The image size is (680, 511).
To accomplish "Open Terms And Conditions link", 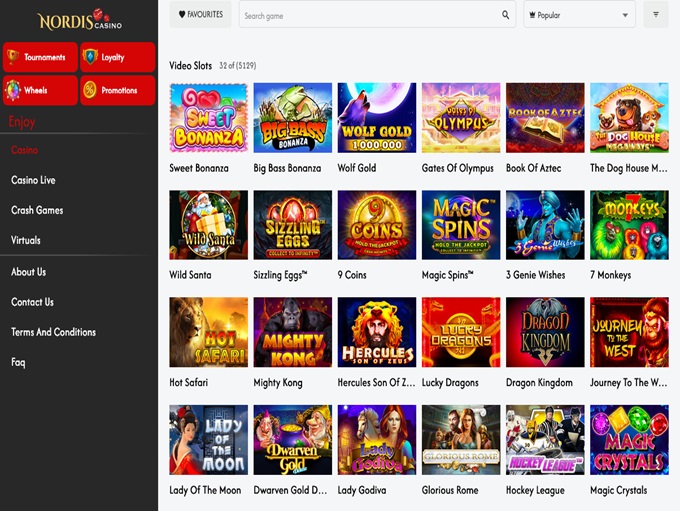I will point(53,332).
